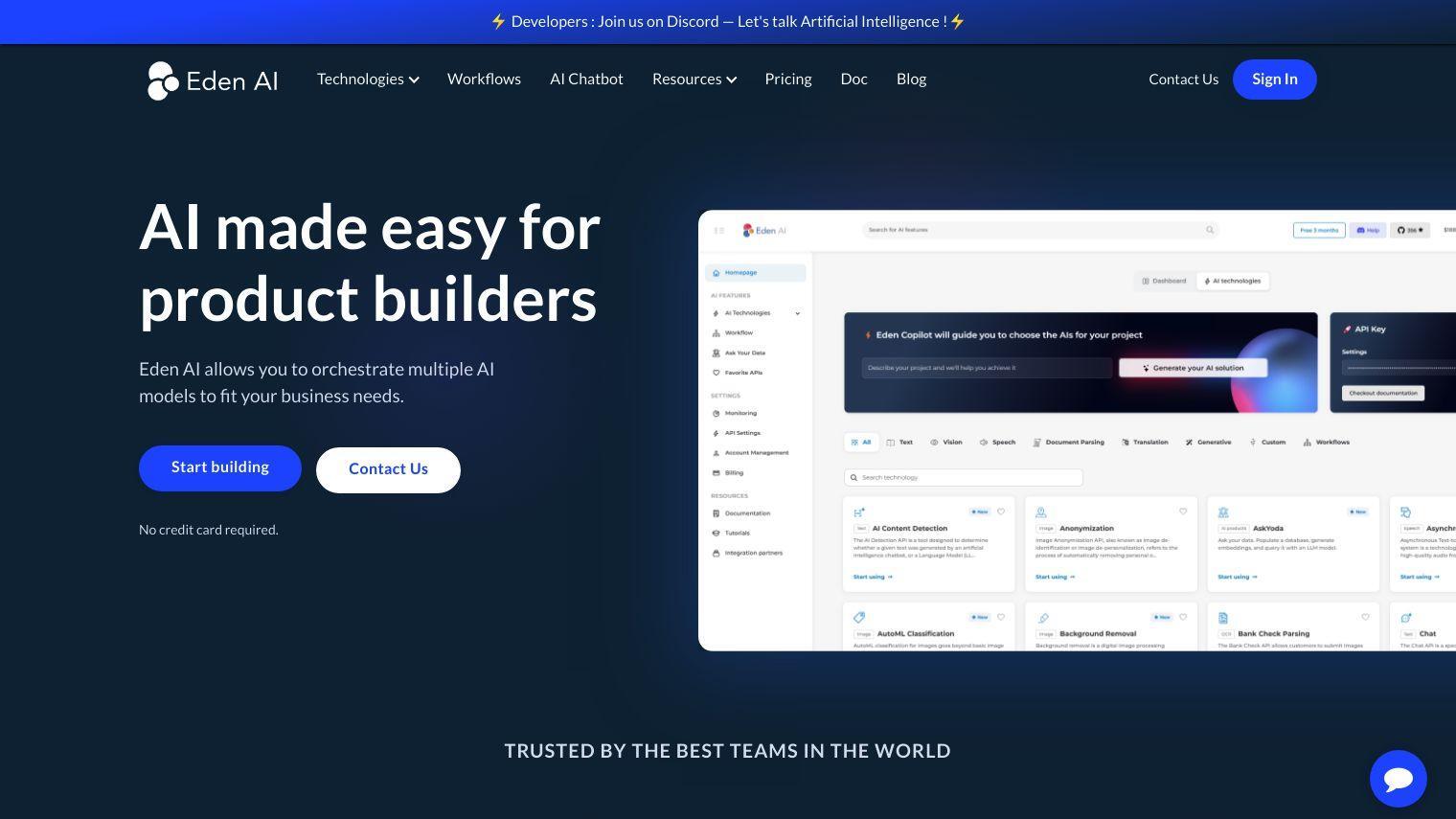This screenshot has height=819, width=1456.
Task: Open the Workflows nav item
Action: [x=484, y=80]
